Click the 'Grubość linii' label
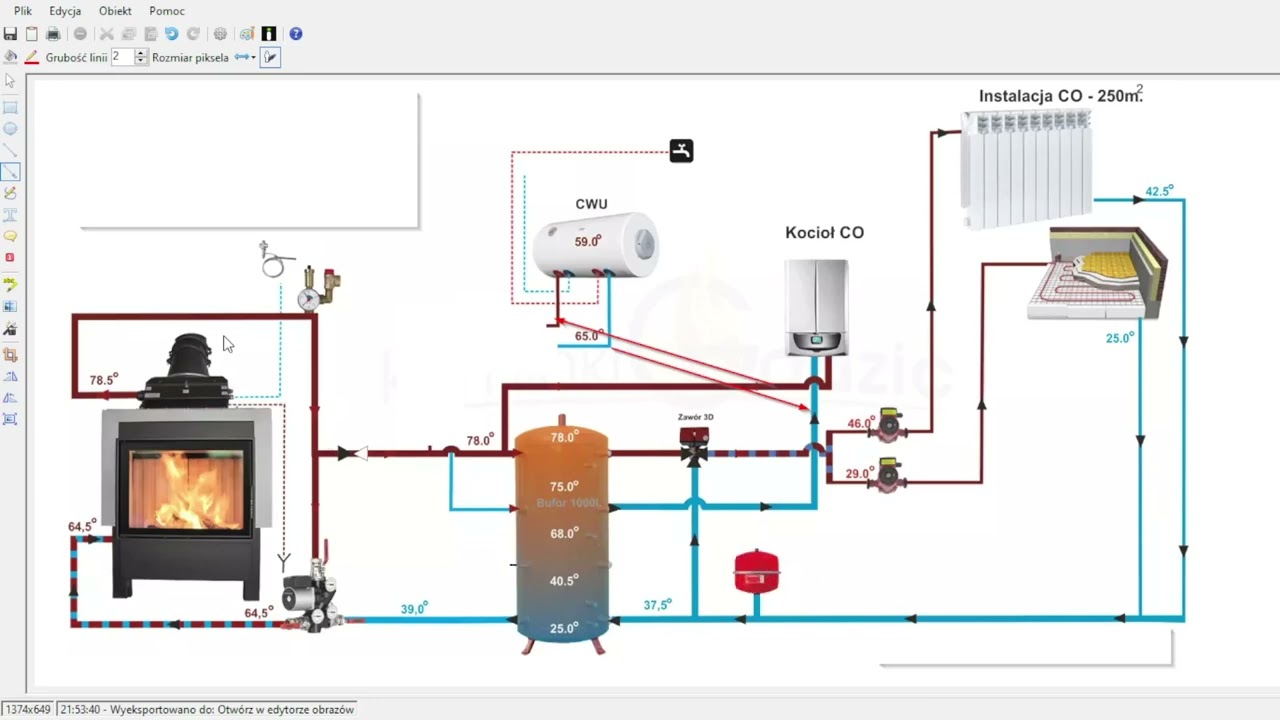Viewport: 1280px width, 720px height. click(77, 58)
